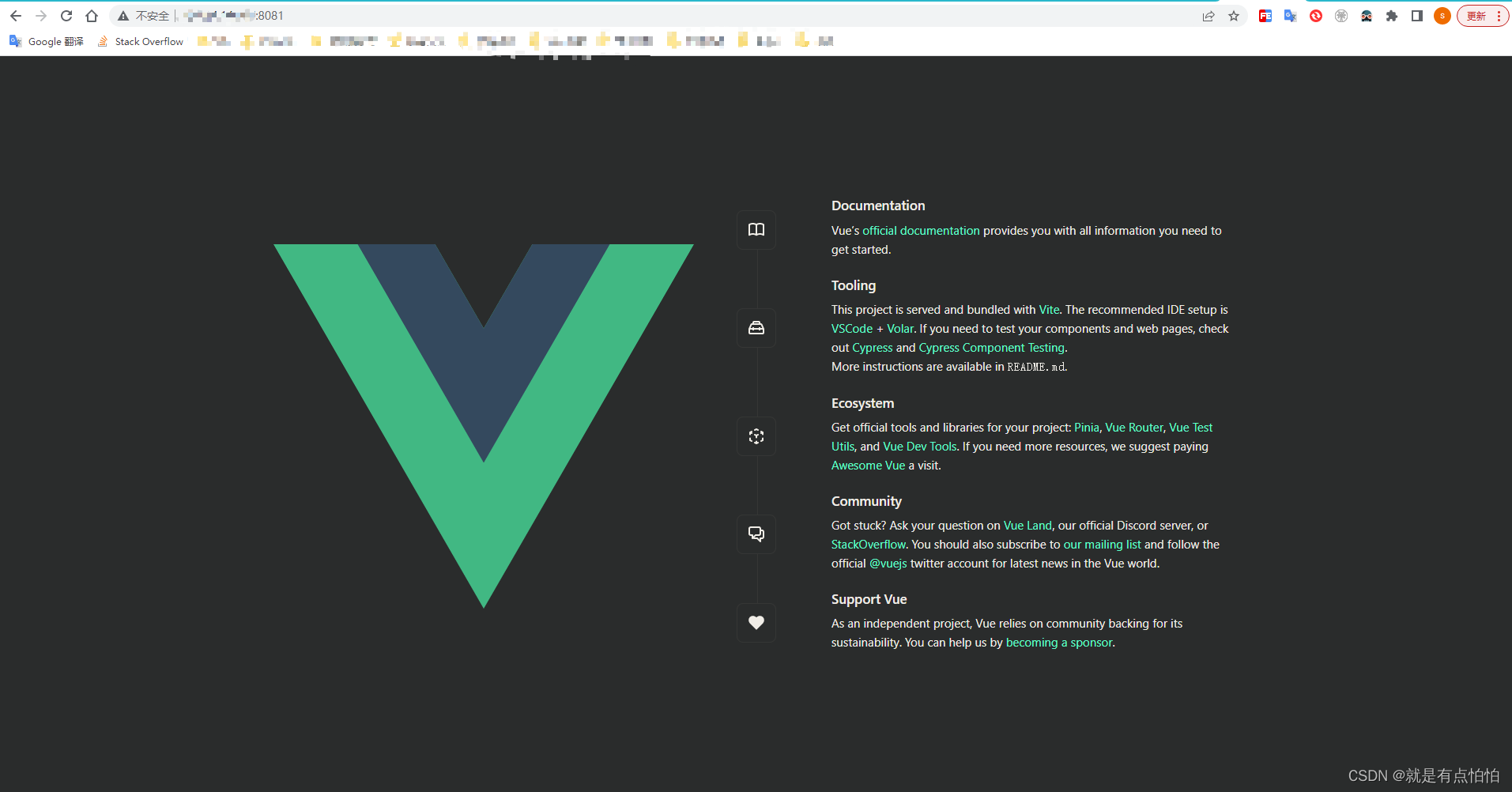Open the Awesome Vue link

click(868, 466)
